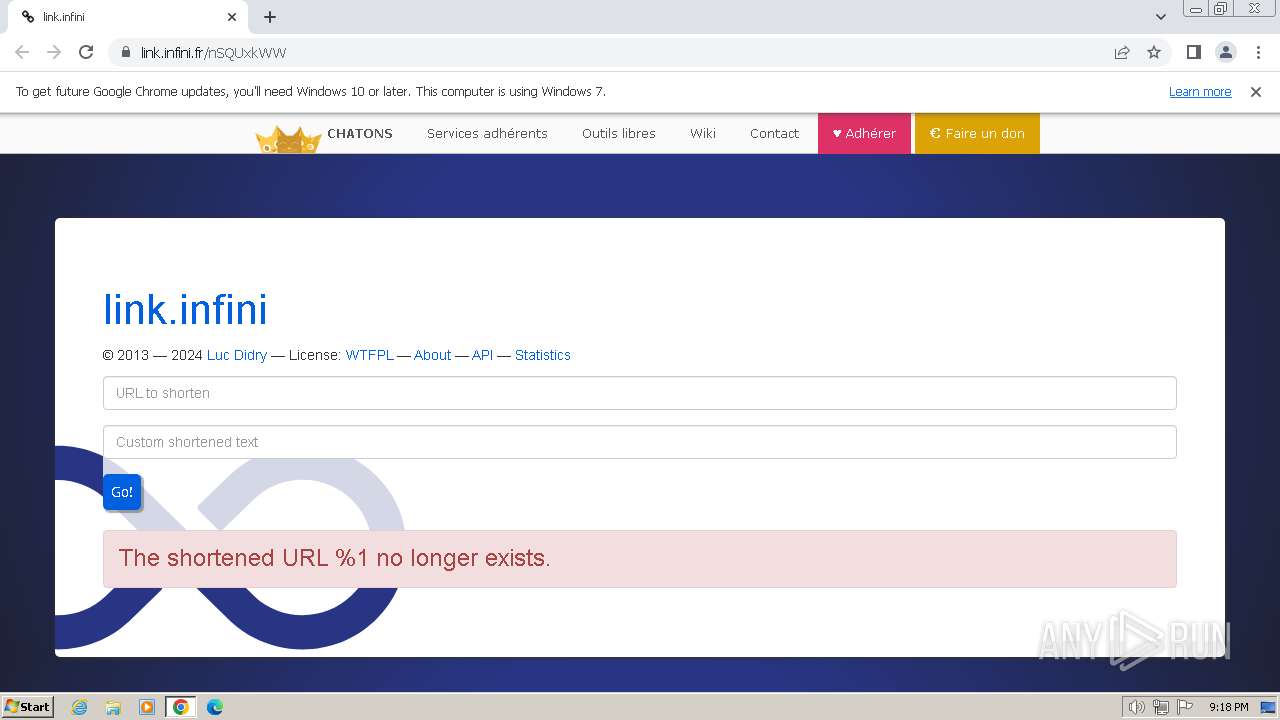1280x720 pixels.
Task: Open the About link
Action: tap(432, 355)
